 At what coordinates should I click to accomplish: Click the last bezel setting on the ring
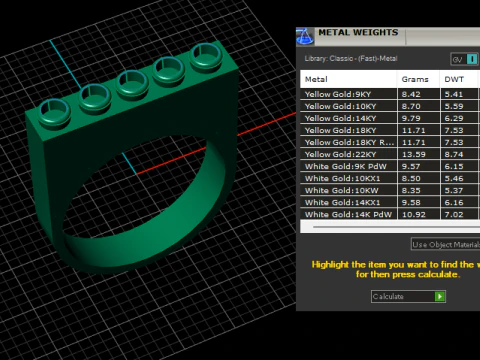206,57
